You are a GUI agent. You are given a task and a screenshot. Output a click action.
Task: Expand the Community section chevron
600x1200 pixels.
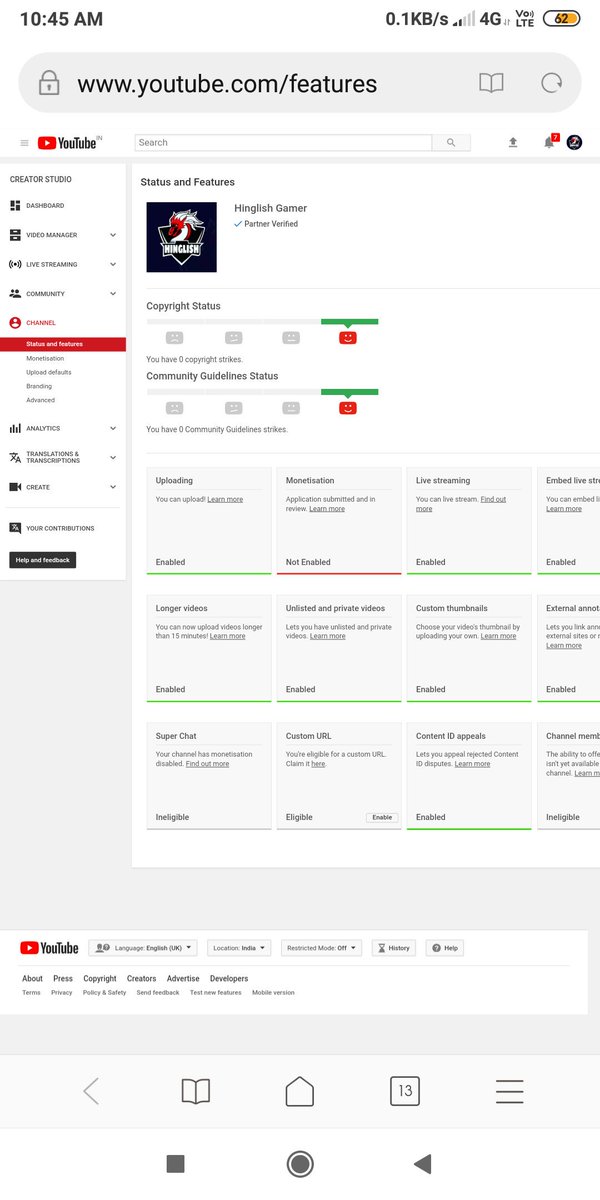[x=113, y=294]
